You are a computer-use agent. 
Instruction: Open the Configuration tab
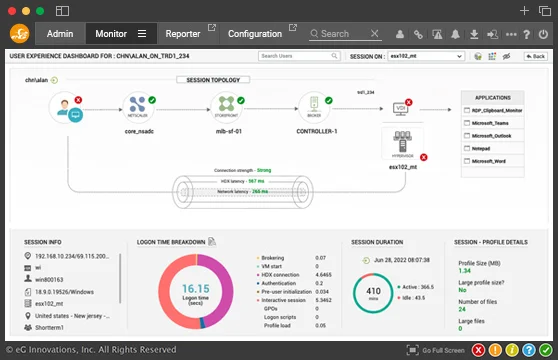(x=255, y=34)
